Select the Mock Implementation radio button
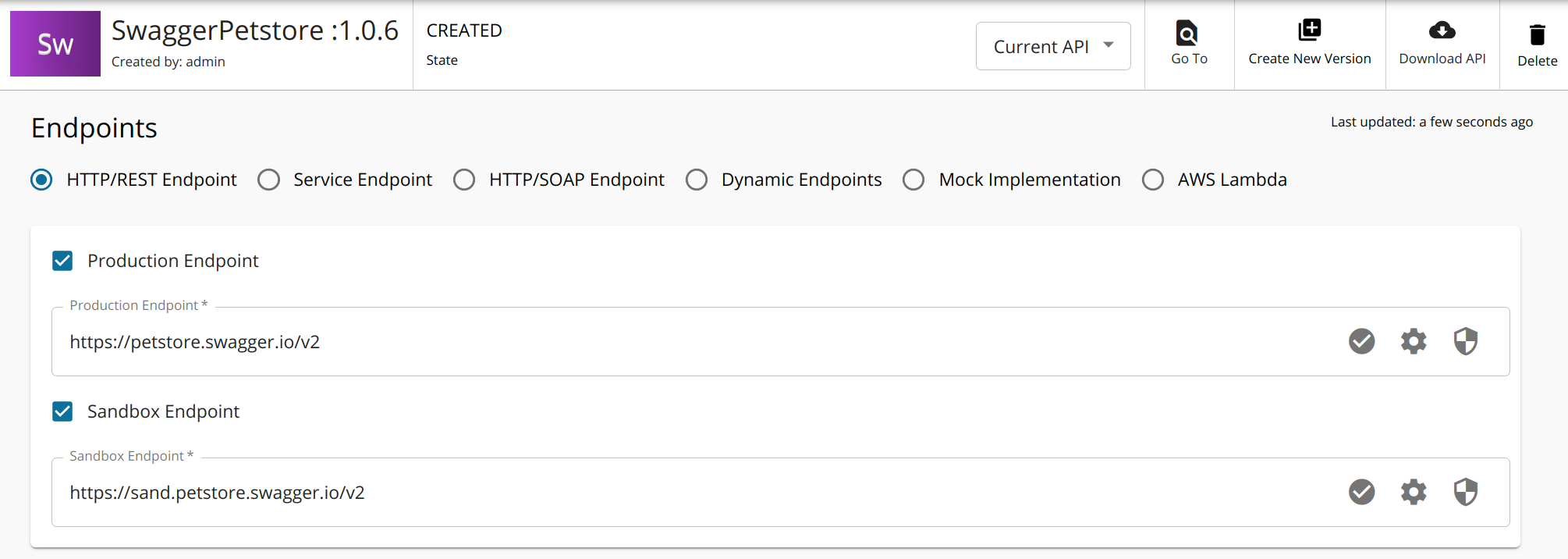The width and height of the screenshot is (1568, 559). point(913,180)
